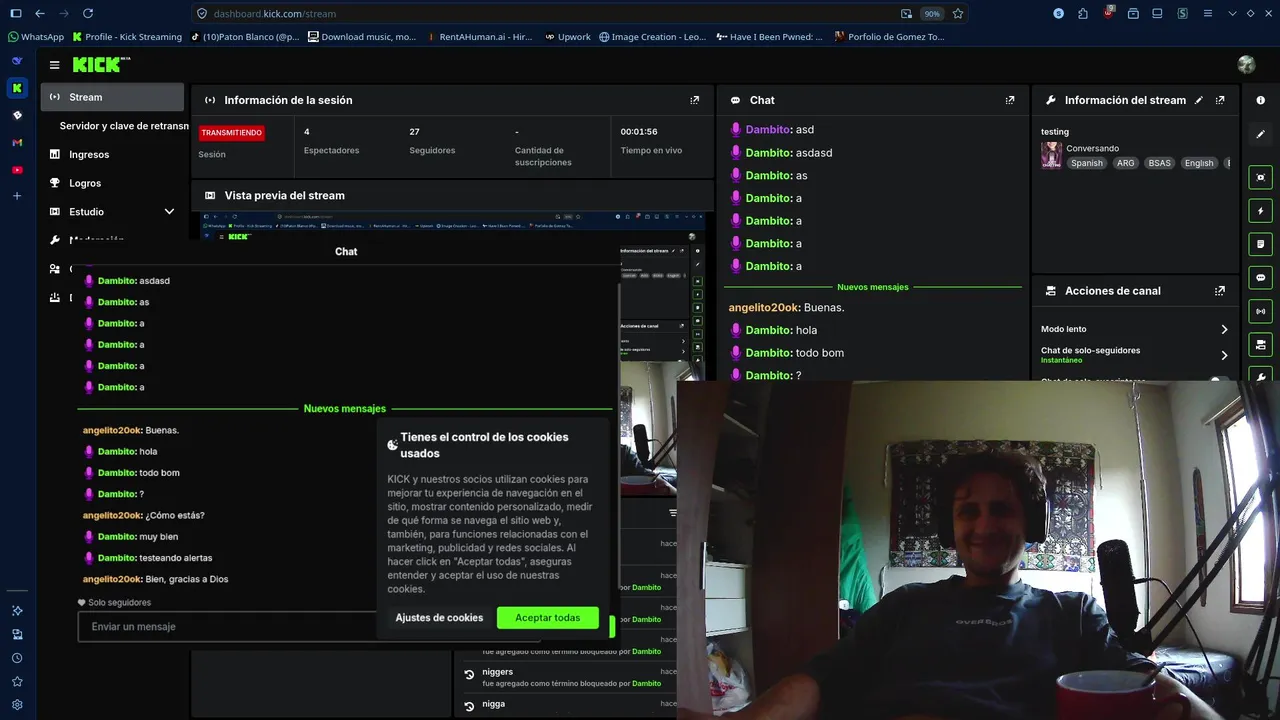Go back to the previous page

click(40, 14)
